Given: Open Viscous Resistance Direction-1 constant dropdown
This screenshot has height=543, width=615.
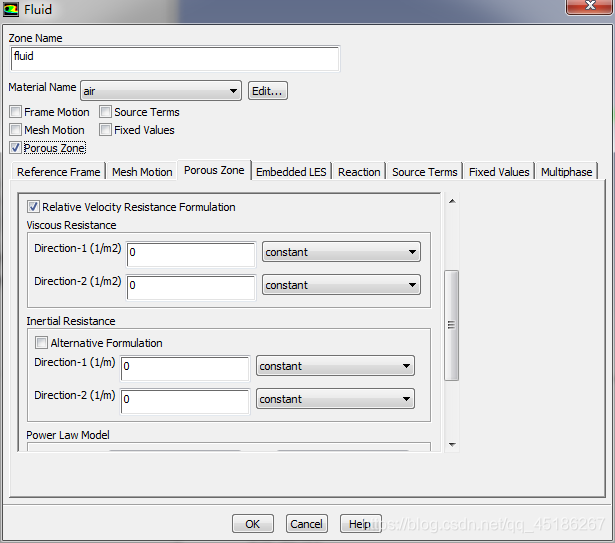Looking at the screenshot, I should tap(341, 252).
